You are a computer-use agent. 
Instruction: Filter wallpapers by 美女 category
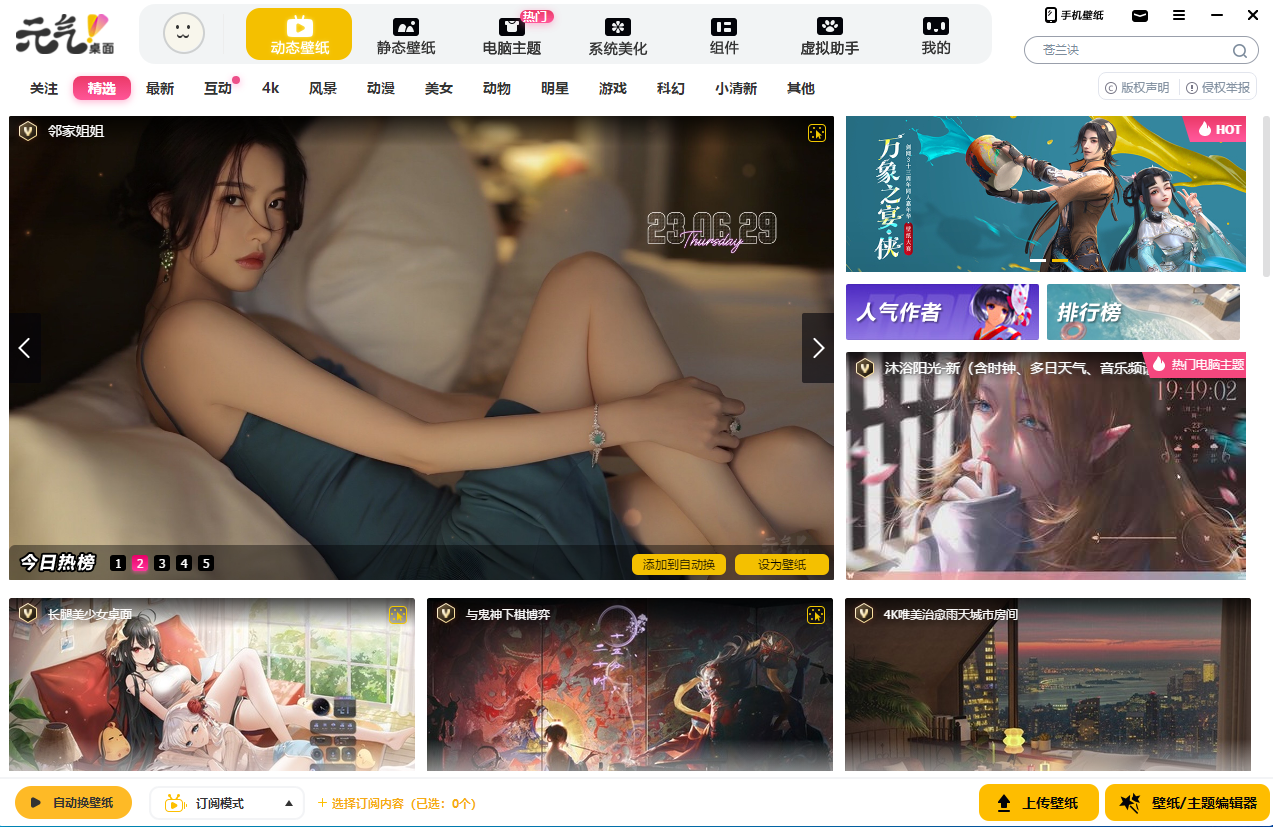[x=439, y=88]
